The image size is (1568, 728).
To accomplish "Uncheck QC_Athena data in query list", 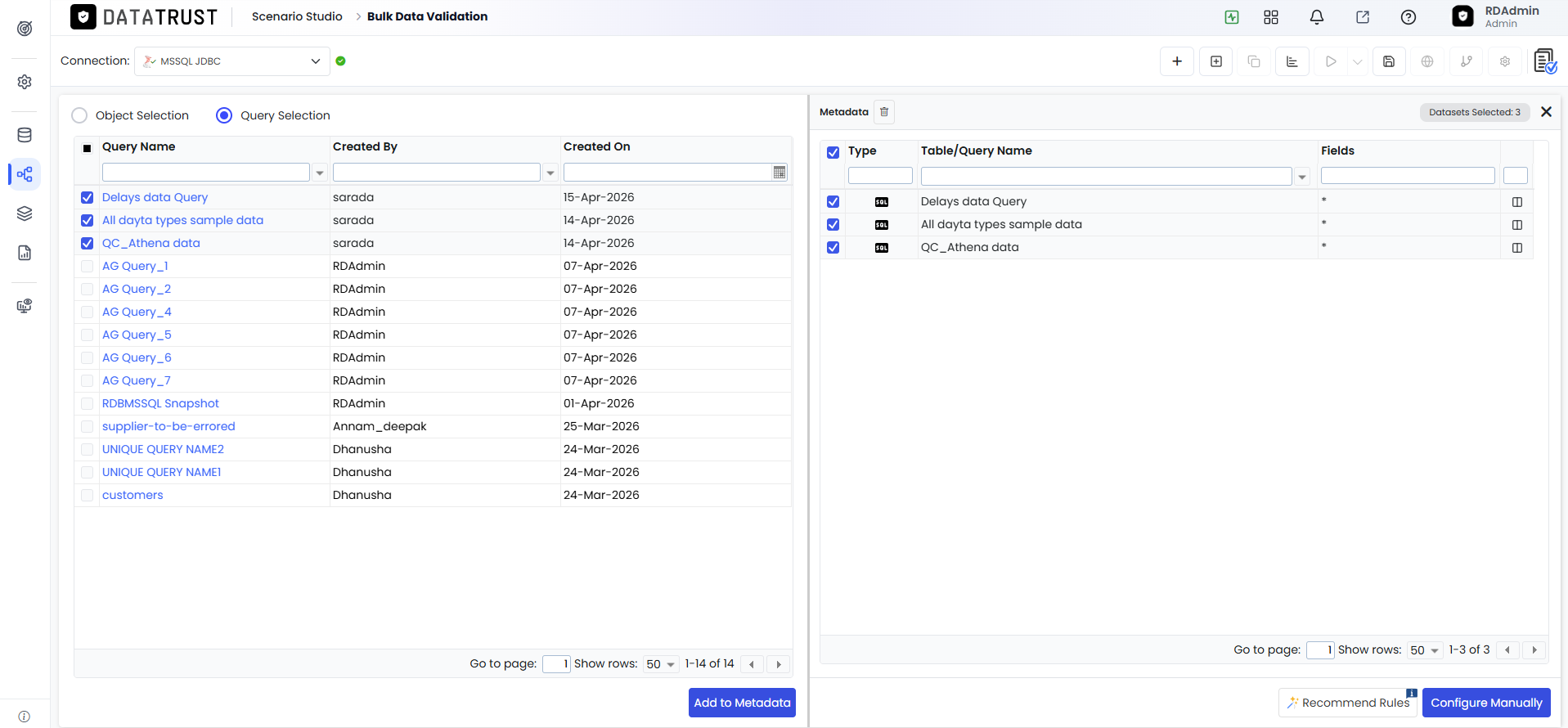I will click(x=88, y=243).
